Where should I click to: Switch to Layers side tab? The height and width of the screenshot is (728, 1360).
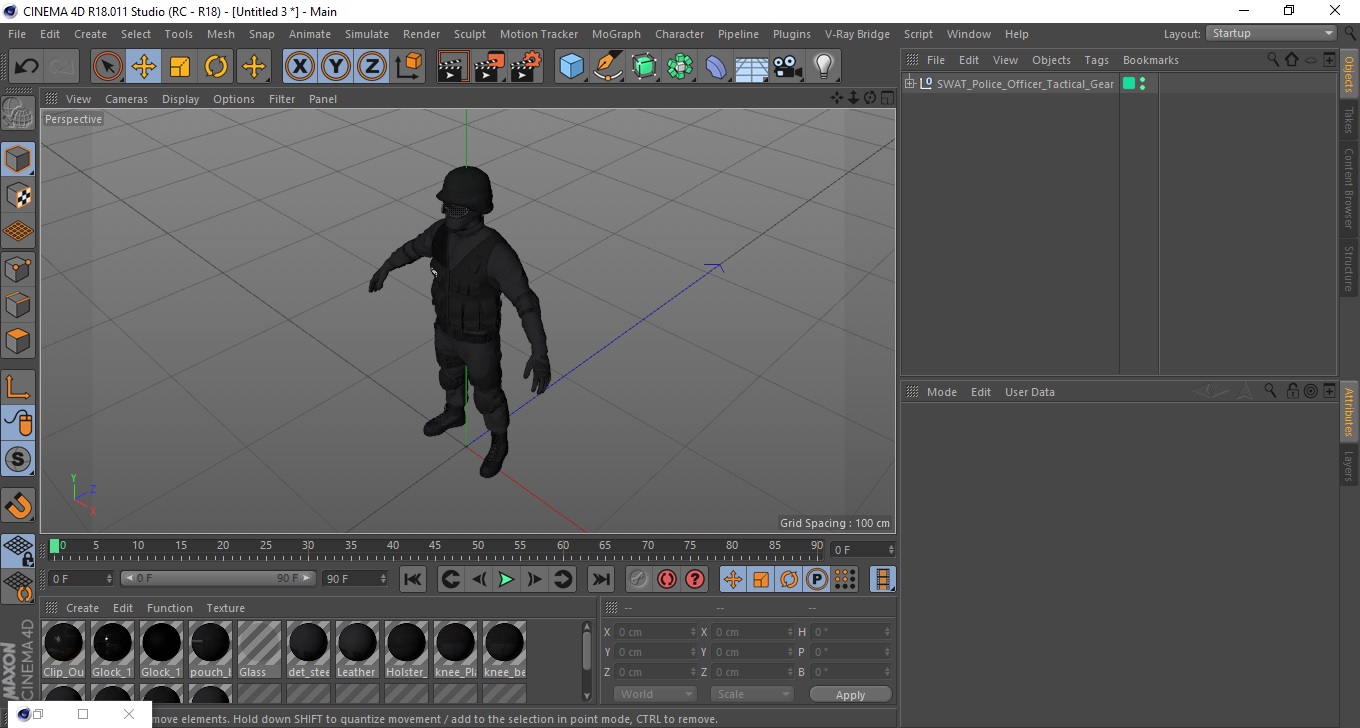pyautogui.click(x=1349, y=465)
